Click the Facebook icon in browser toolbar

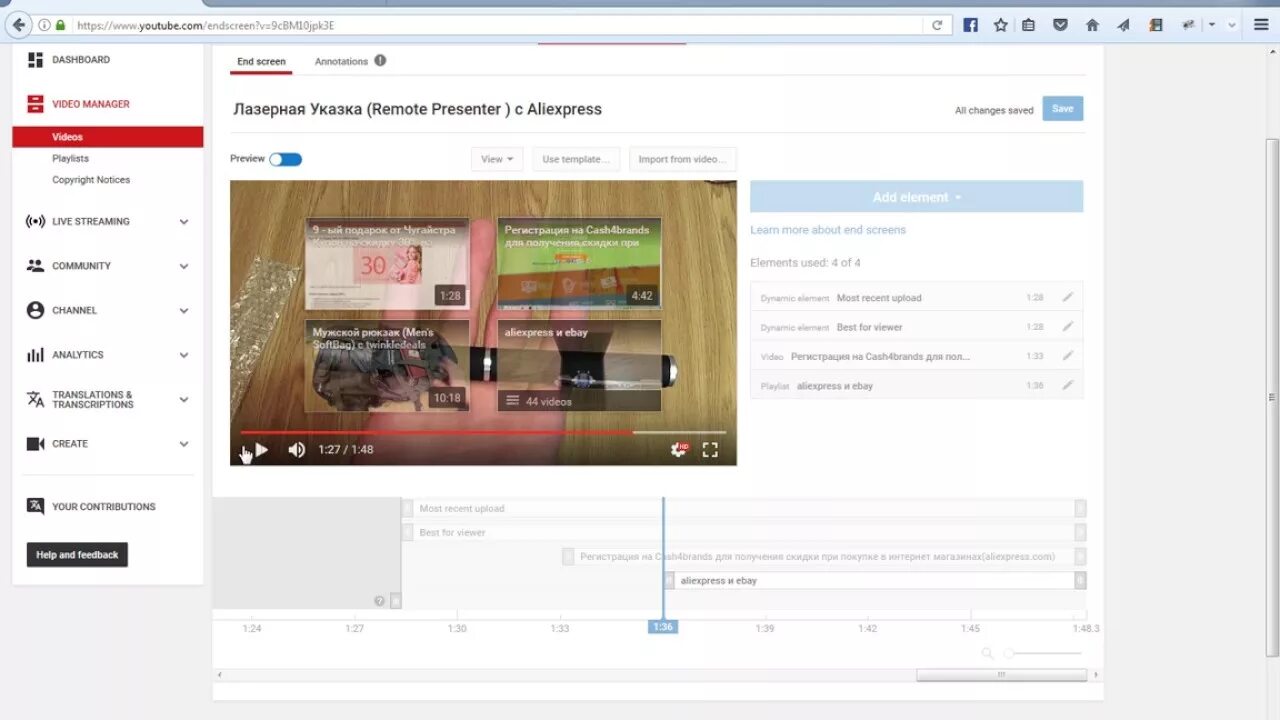[x=970, y=25]
